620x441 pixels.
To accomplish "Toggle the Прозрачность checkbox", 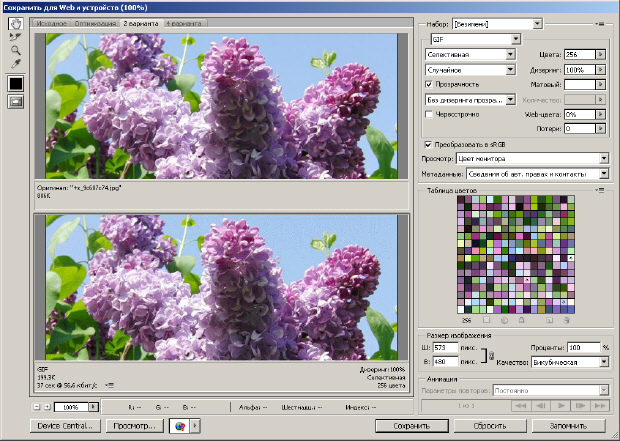I will pos(429,85).
